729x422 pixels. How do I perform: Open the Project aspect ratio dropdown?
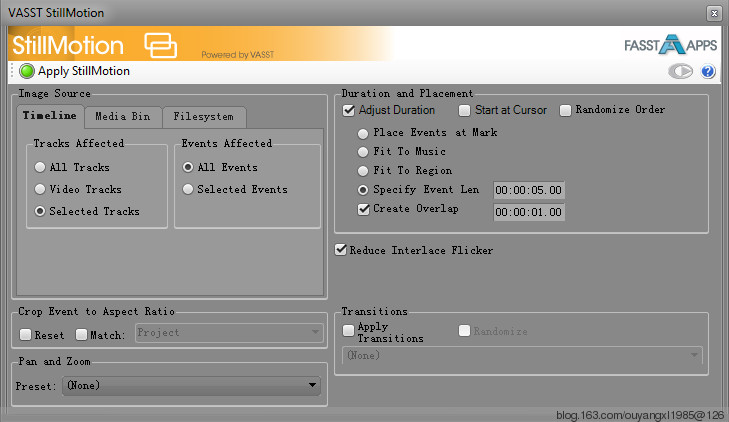(229, 333)
